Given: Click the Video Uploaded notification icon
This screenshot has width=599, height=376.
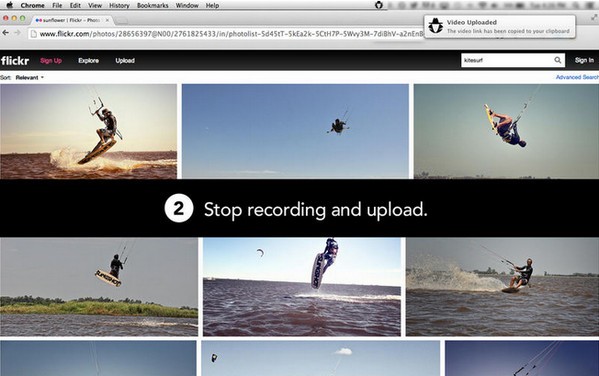Looking at the screenshot, I should click(435, 26).
